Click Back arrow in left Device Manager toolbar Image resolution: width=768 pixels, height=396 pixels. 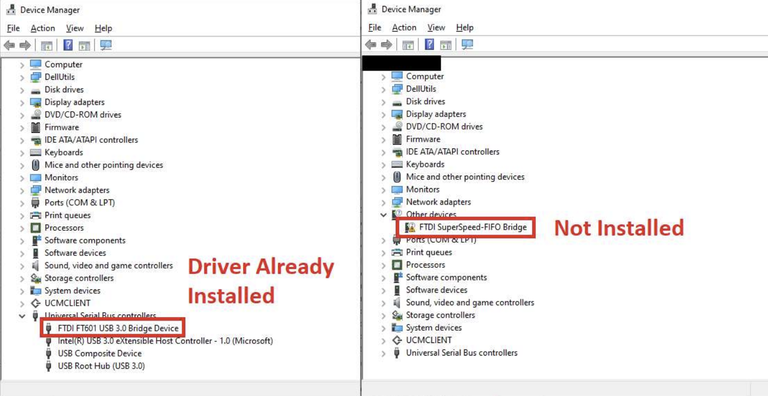[x=9, y=46]
